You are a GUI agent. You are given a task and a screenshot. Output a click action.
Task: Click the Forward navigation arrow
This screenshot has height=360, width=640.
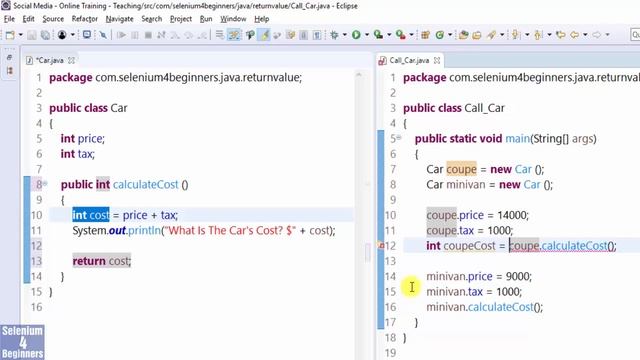pyautogui.click(x=597, y=35)
